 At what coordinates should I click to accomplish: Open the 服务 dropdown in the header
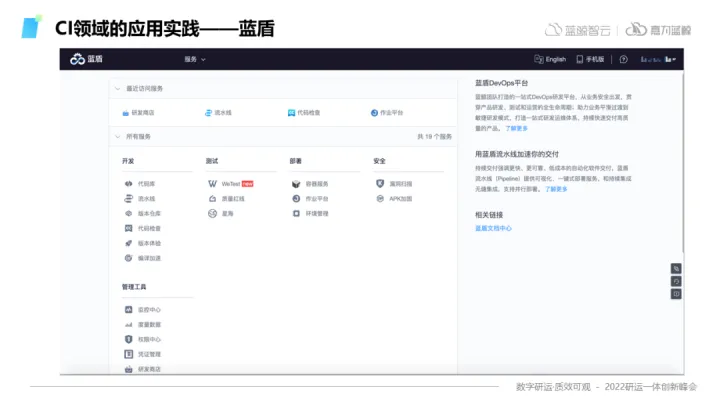195,59
